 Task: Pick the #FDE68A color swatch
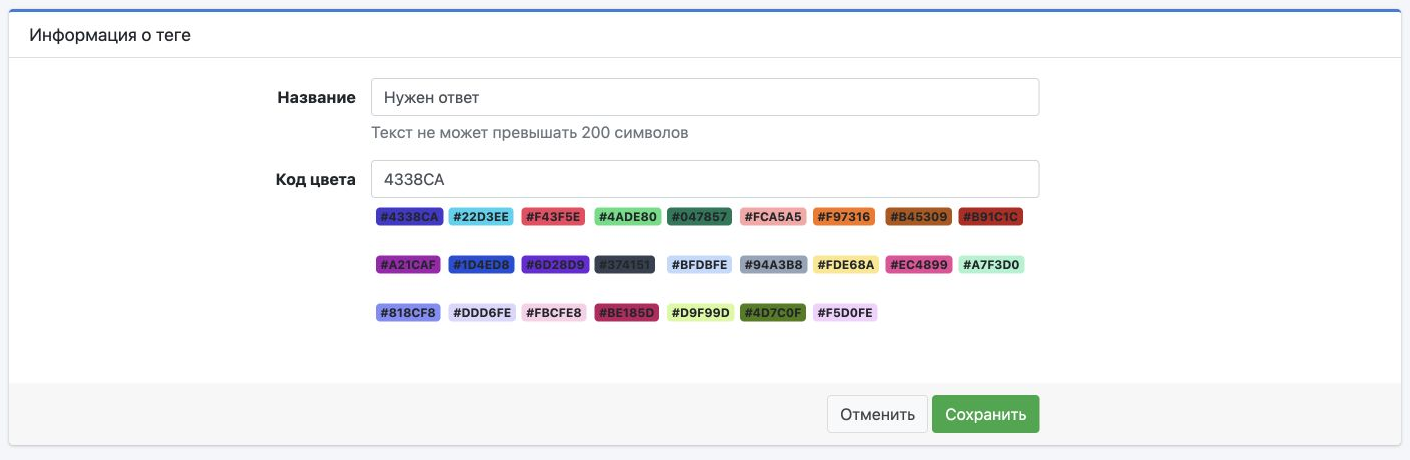847,265
